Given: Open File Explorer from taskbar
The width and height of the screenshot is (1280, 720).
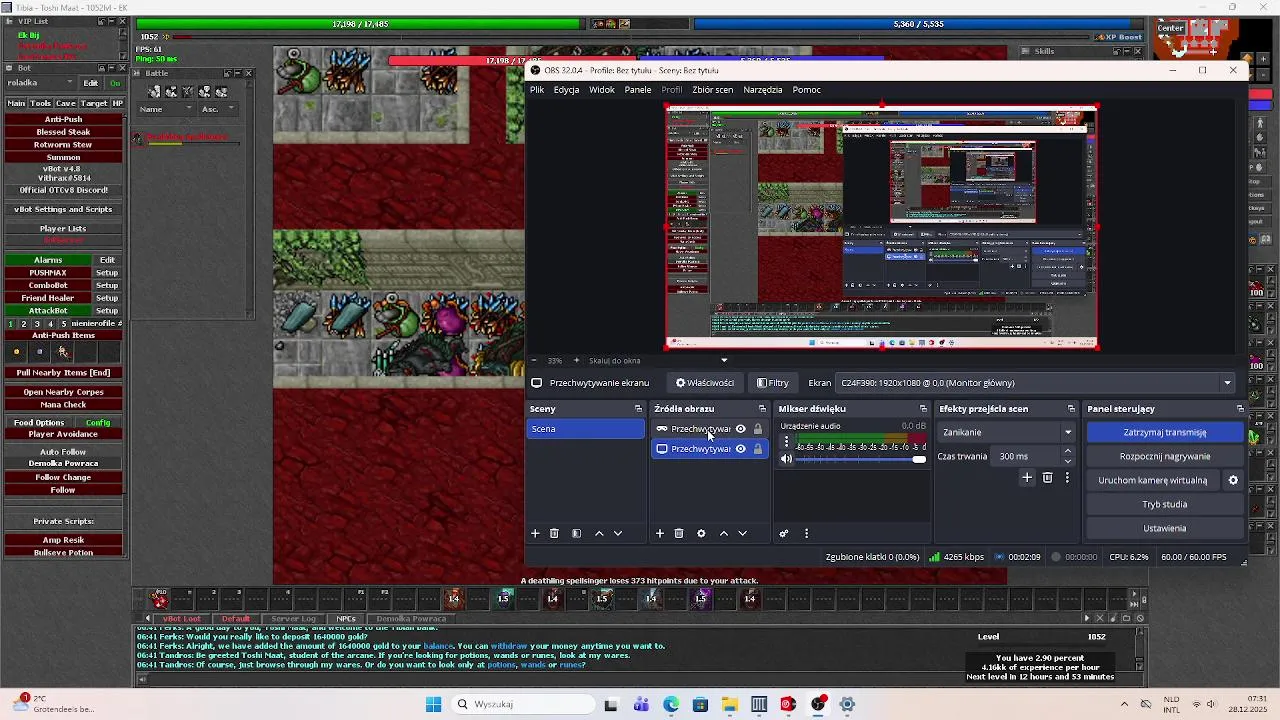Looking at the screenshot, I should [730, 704].
